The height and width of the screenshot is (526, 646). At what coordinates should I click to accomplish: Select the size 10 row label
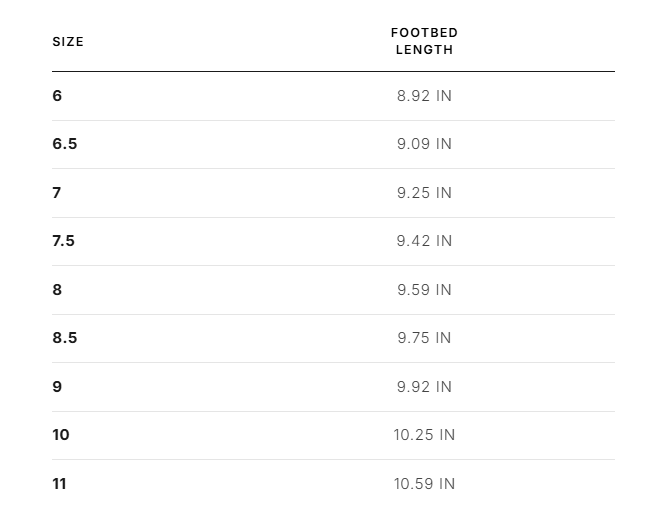[61, 435]
